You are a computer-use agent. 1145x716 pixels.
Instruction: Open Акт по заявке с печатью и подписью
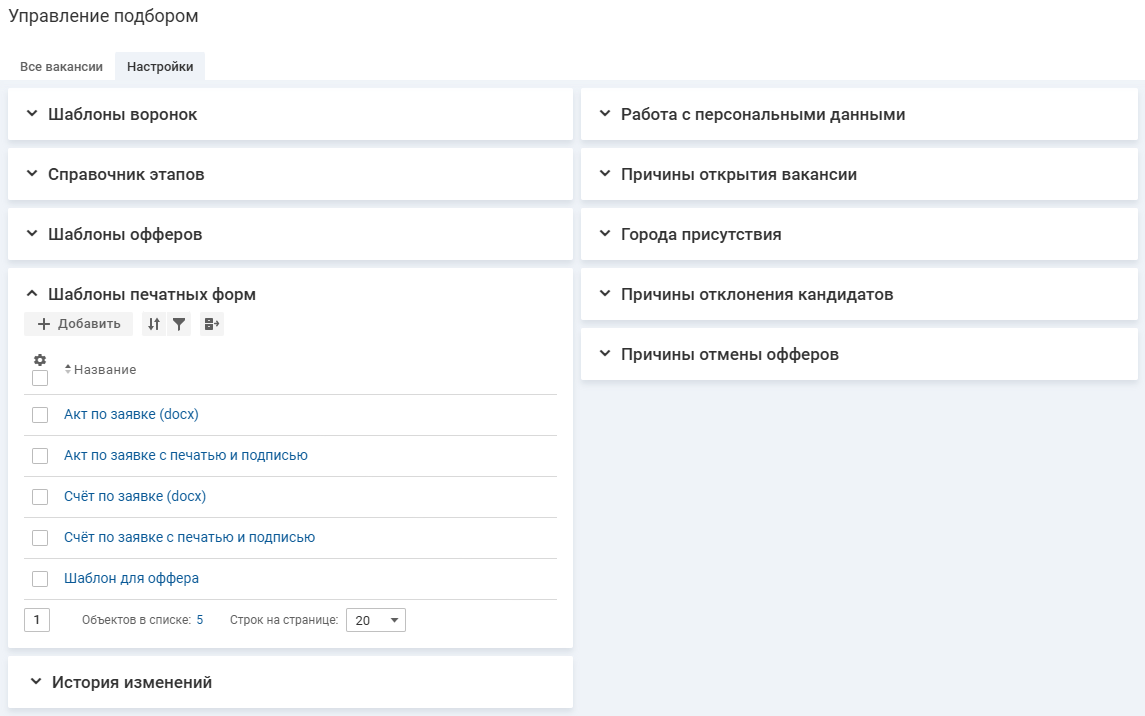185,456
